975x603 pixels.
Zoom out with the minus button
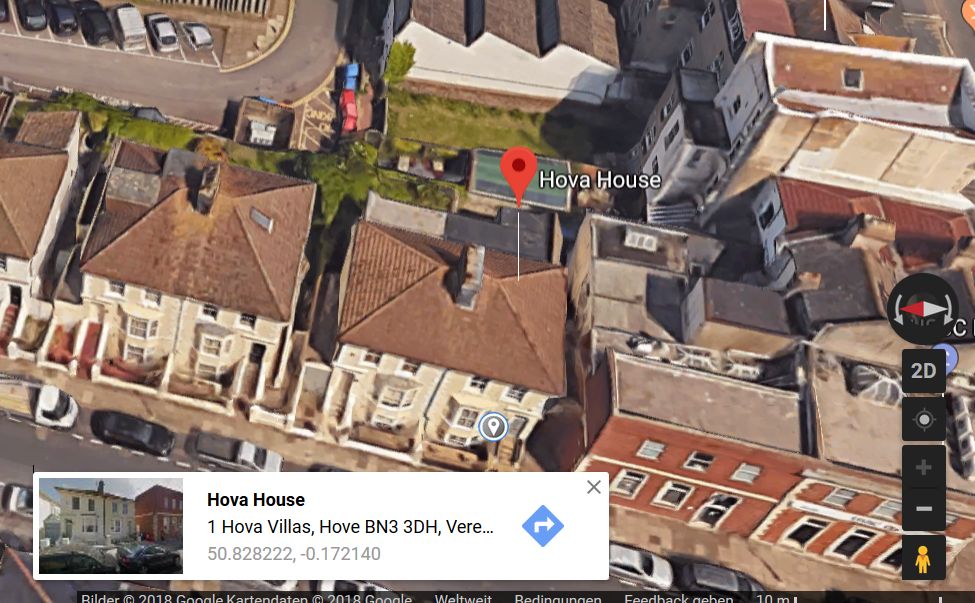924,509
